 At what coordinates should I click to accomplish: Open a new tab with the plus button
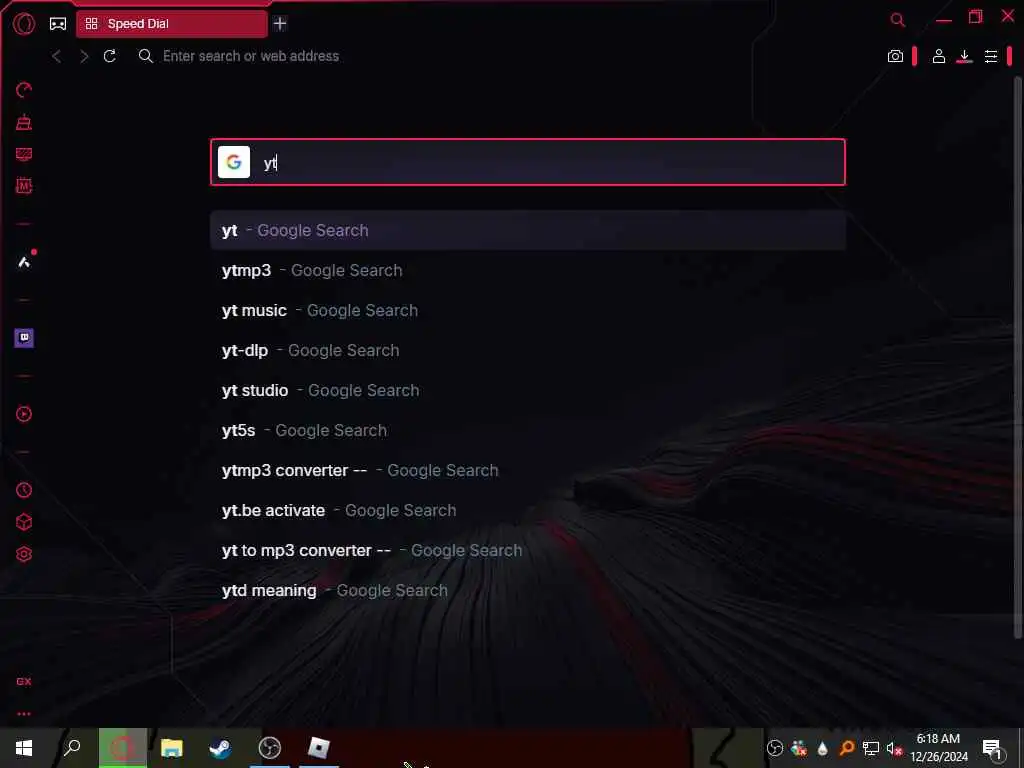pos(280,24)
